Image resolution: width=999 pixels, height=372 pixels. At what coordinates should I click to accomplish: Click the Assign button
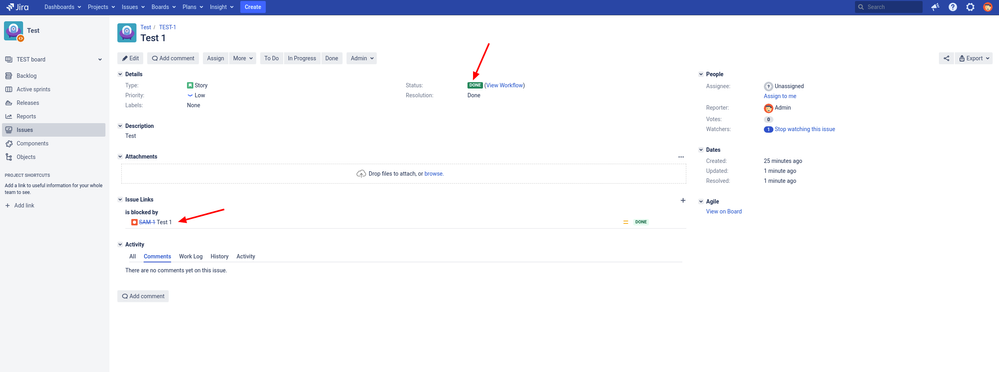tap(215, 58)
